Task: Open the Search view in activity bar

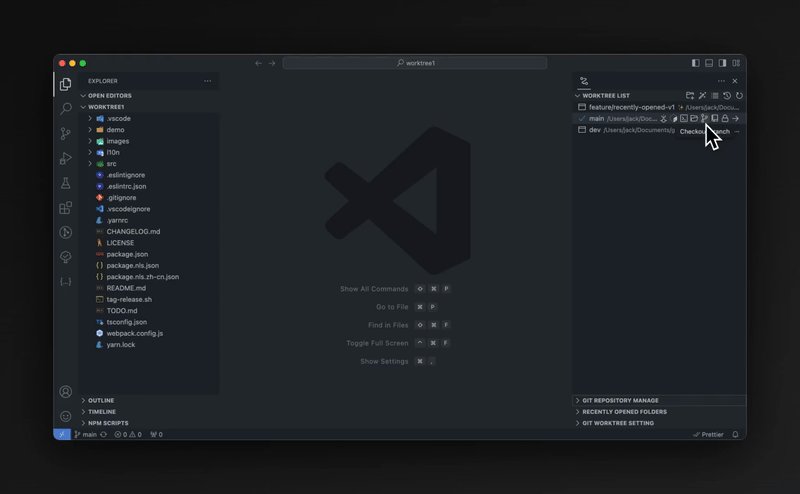Action: pos(65,108)
